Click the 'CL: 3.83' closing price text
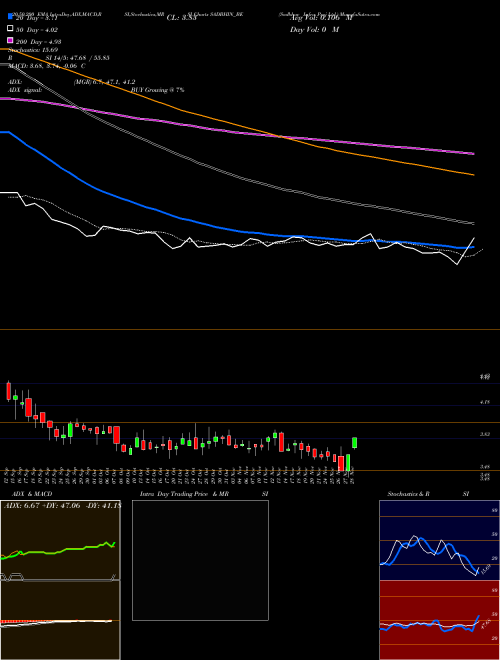 (181, 18)
